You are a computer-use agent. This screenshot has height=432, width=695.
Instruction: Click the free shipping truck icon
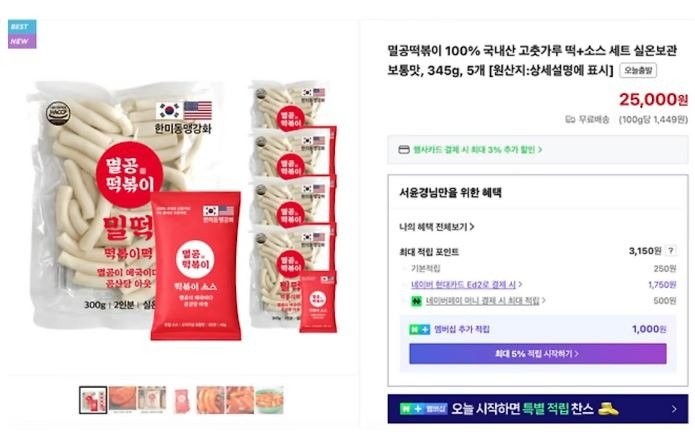pos(570,120)
